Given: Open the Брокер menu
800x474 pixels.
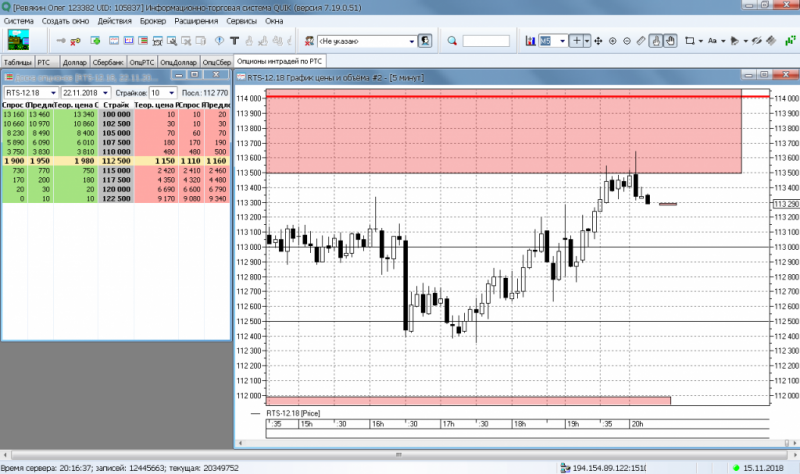Looking at the screenshot, I should [153, 21].
